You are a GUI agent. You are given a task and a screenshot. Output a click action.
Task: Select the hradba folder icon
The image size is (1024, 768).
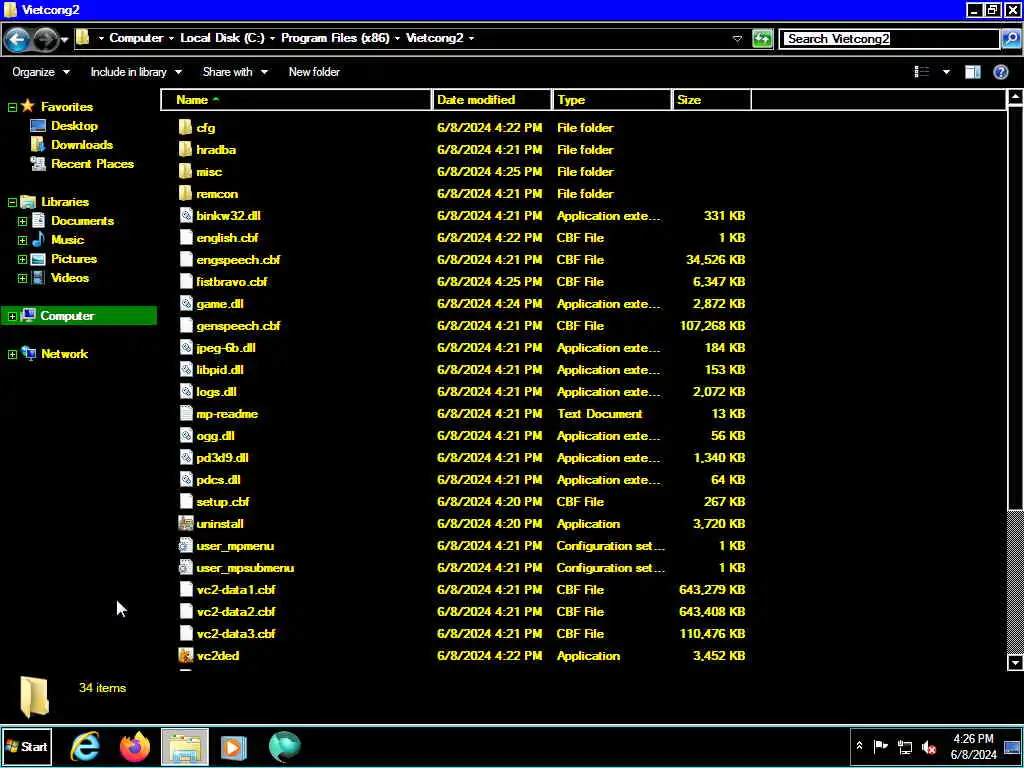pyautogui.click(x=185, y=150)
